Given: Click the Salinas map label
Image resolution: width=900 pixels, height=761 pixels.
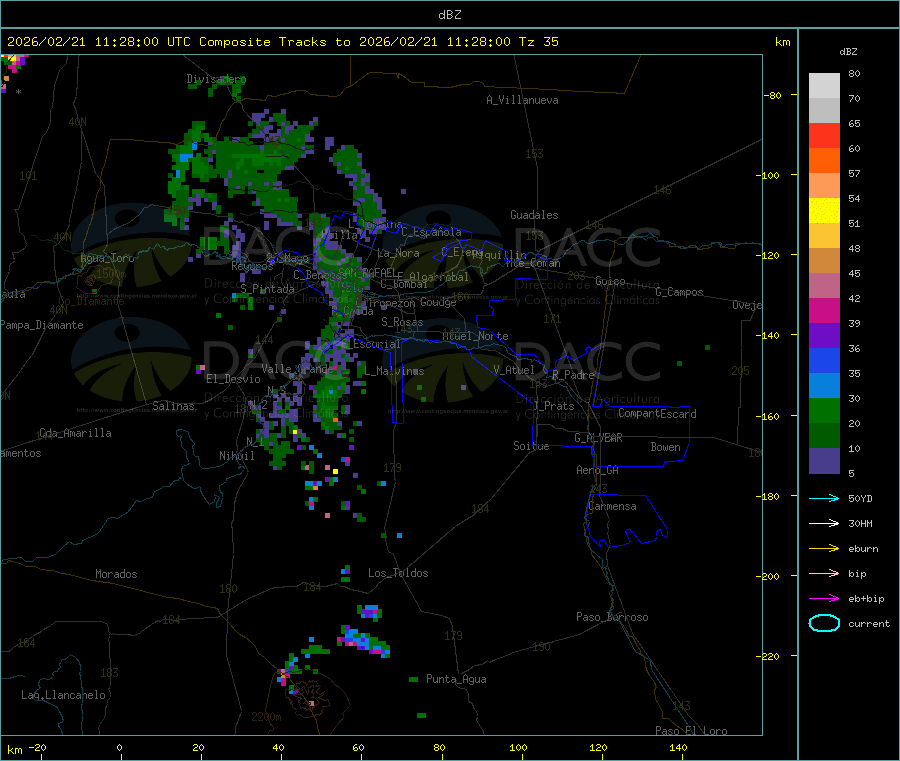Looking at the screenshot, I should coord(173,406).
